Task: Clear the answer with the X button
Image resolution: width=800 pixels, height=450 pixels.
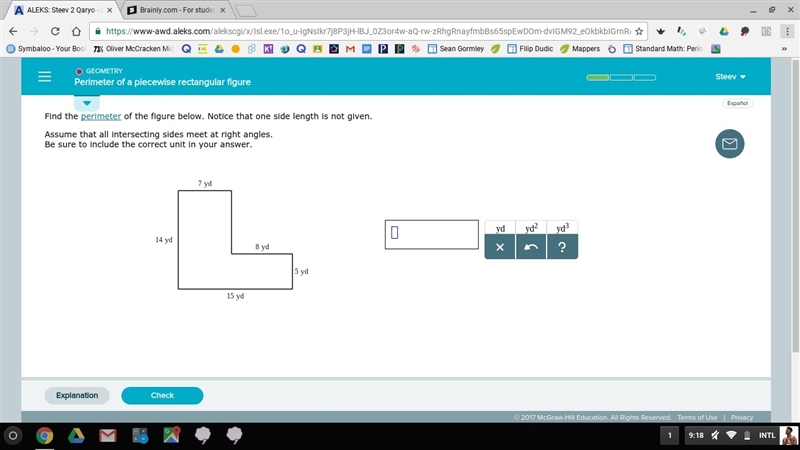Action: pos(499,247)
